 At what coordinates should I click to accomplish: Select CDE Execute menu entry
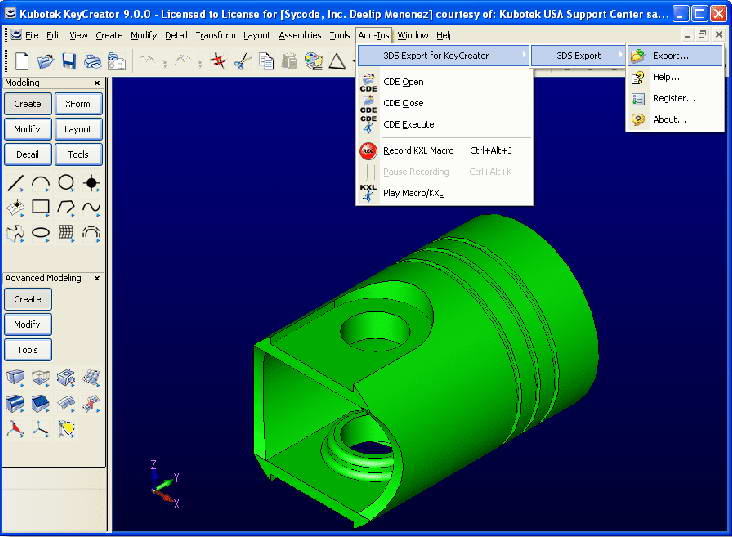(444, 125)
